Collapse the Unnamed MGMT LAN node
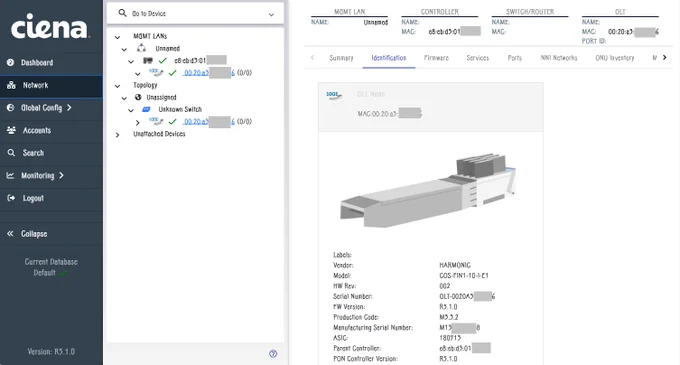The width and height of the screenshot is (680, 365). (x=124, y=49)
